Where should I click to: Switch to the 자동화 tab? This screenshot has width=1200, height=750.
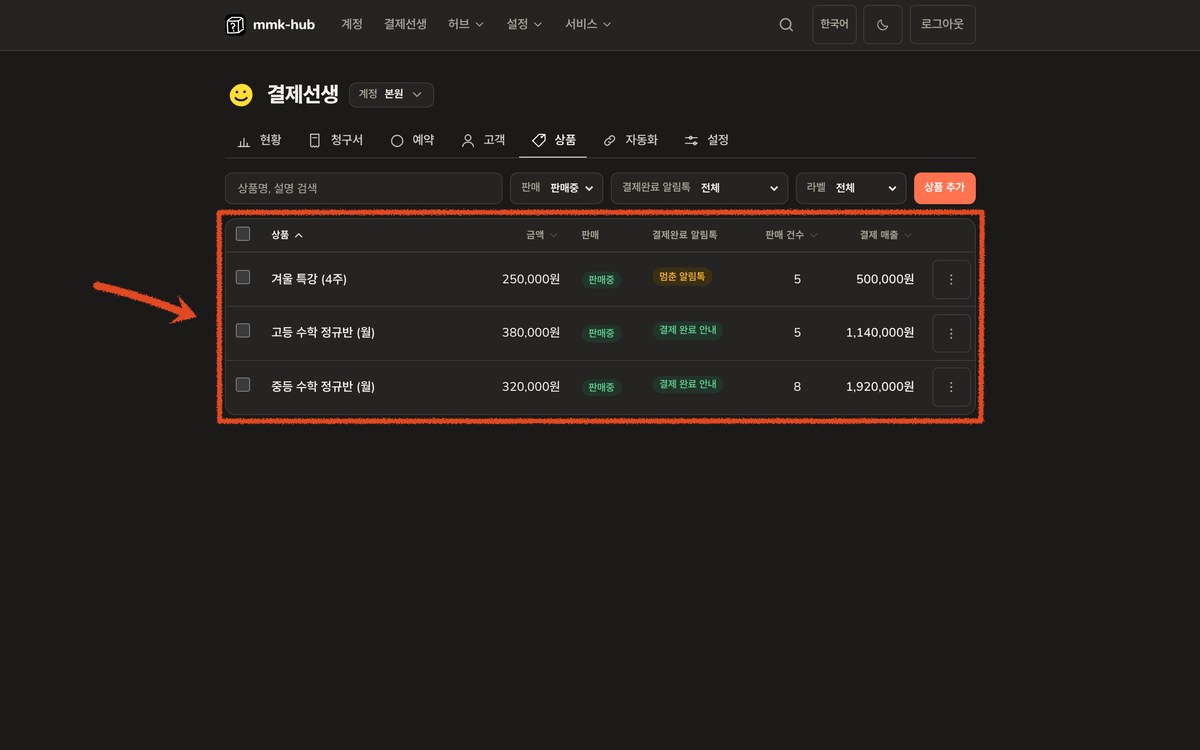point(631,140)
